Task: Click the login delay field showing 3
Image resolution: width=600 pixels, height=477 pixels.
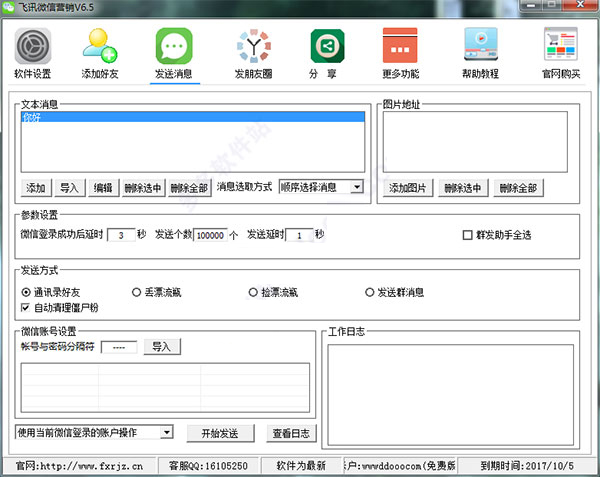Action: click(x=121, y=235)
